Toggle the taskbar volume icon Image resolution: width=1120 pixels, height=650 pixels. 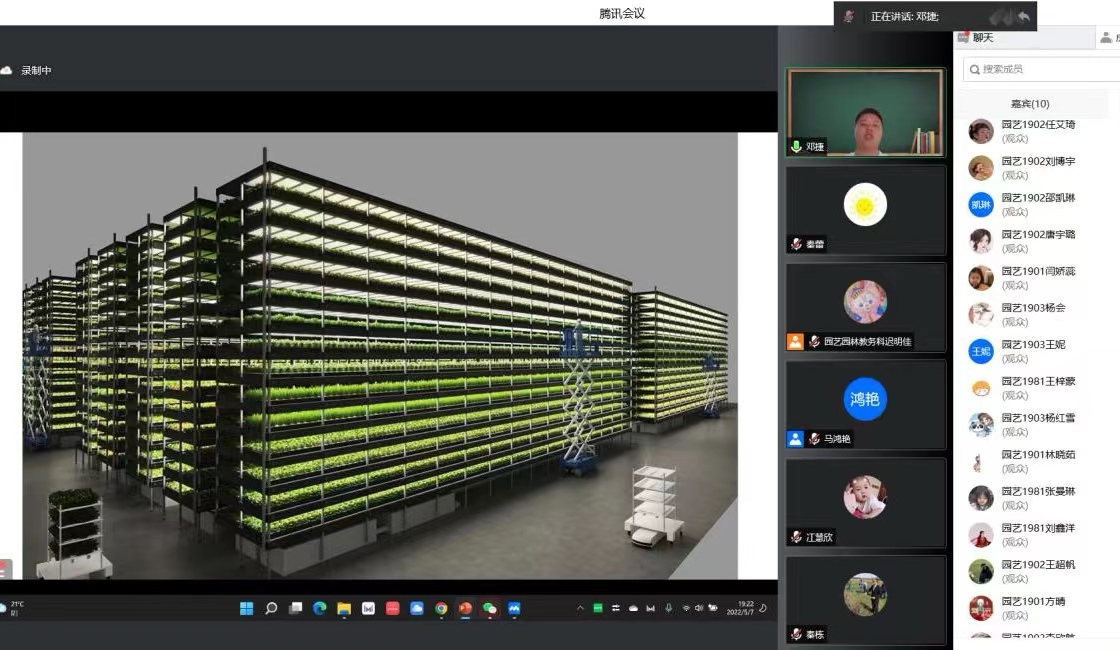coord(699,608)
